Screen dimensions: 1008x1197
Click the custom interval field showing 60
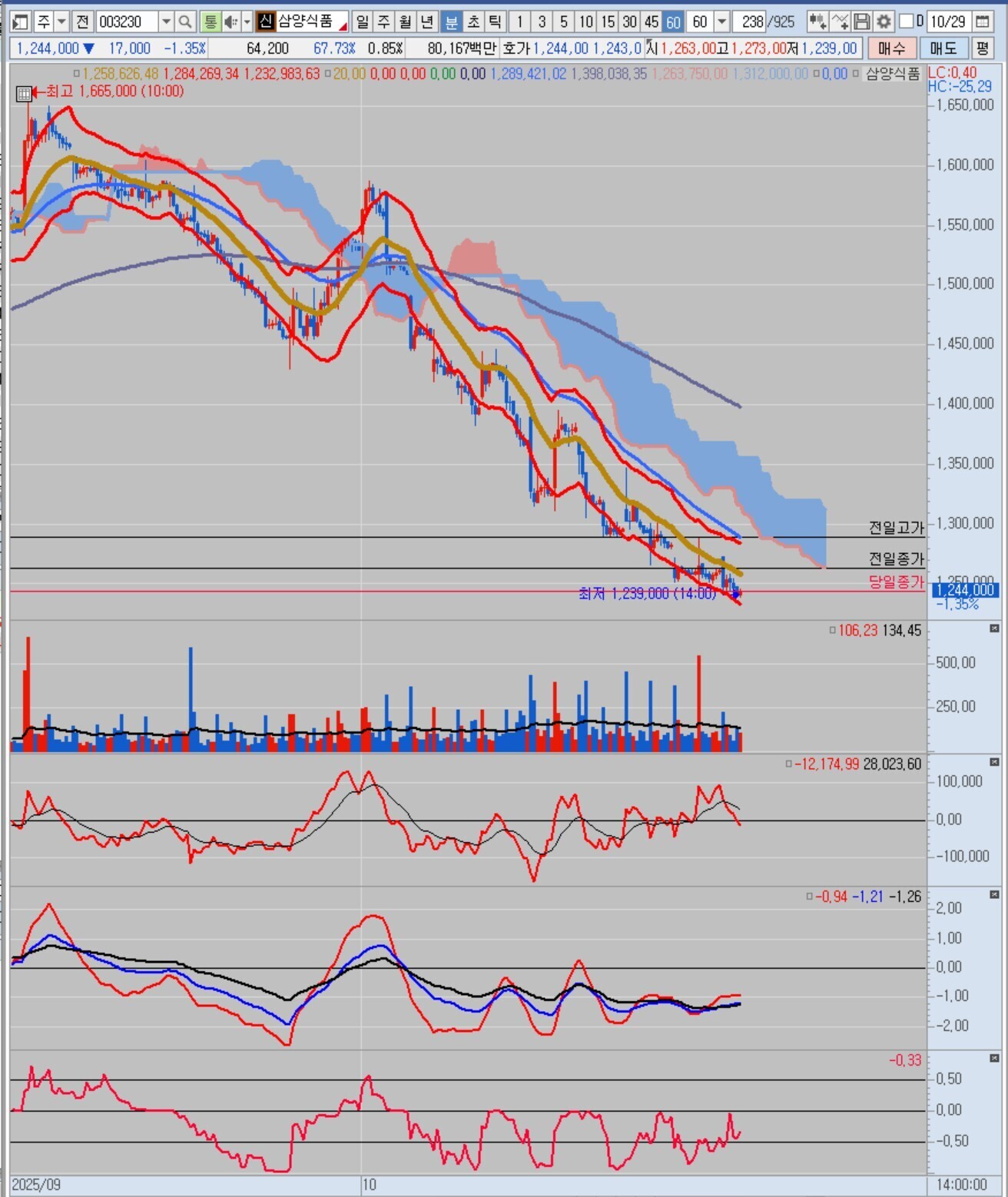tap(700, 22)
